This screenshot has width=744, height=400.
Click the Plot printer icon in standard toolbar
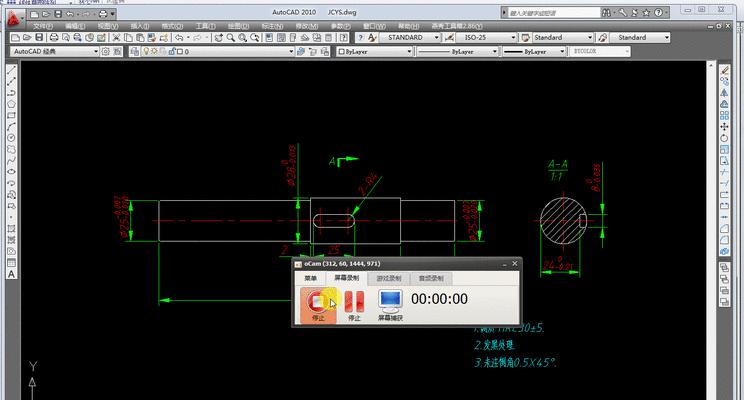(54, 37)
